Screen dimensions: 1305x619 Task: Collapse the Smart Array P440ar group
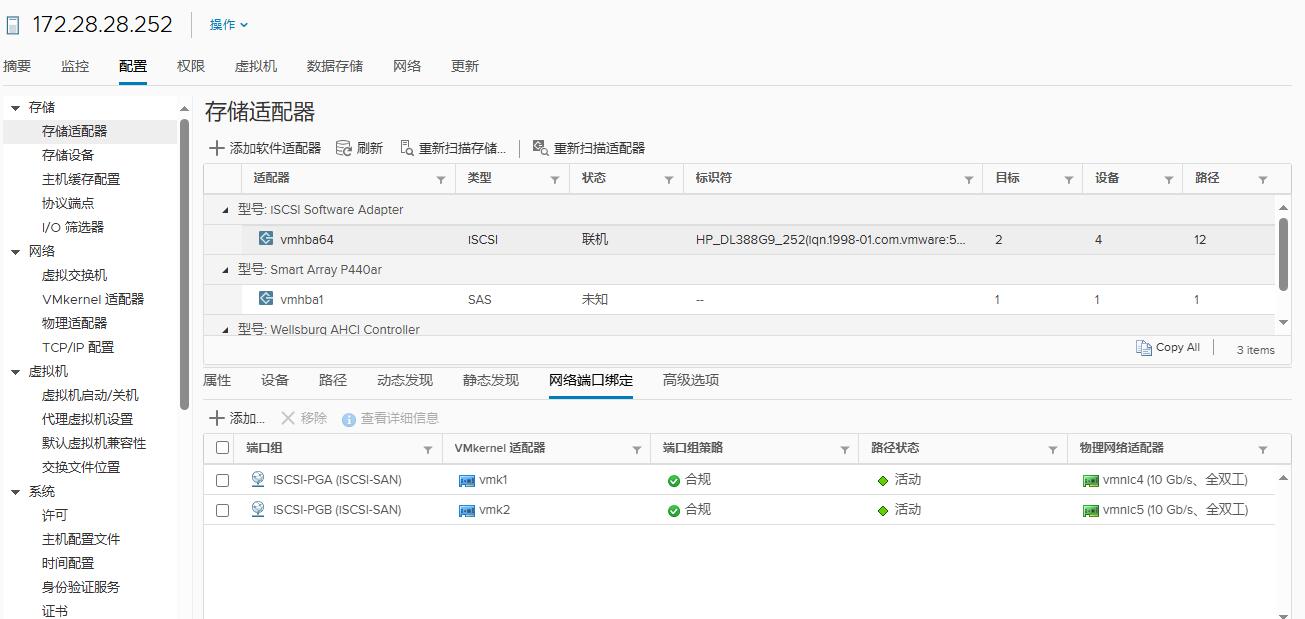click(225, 270)
